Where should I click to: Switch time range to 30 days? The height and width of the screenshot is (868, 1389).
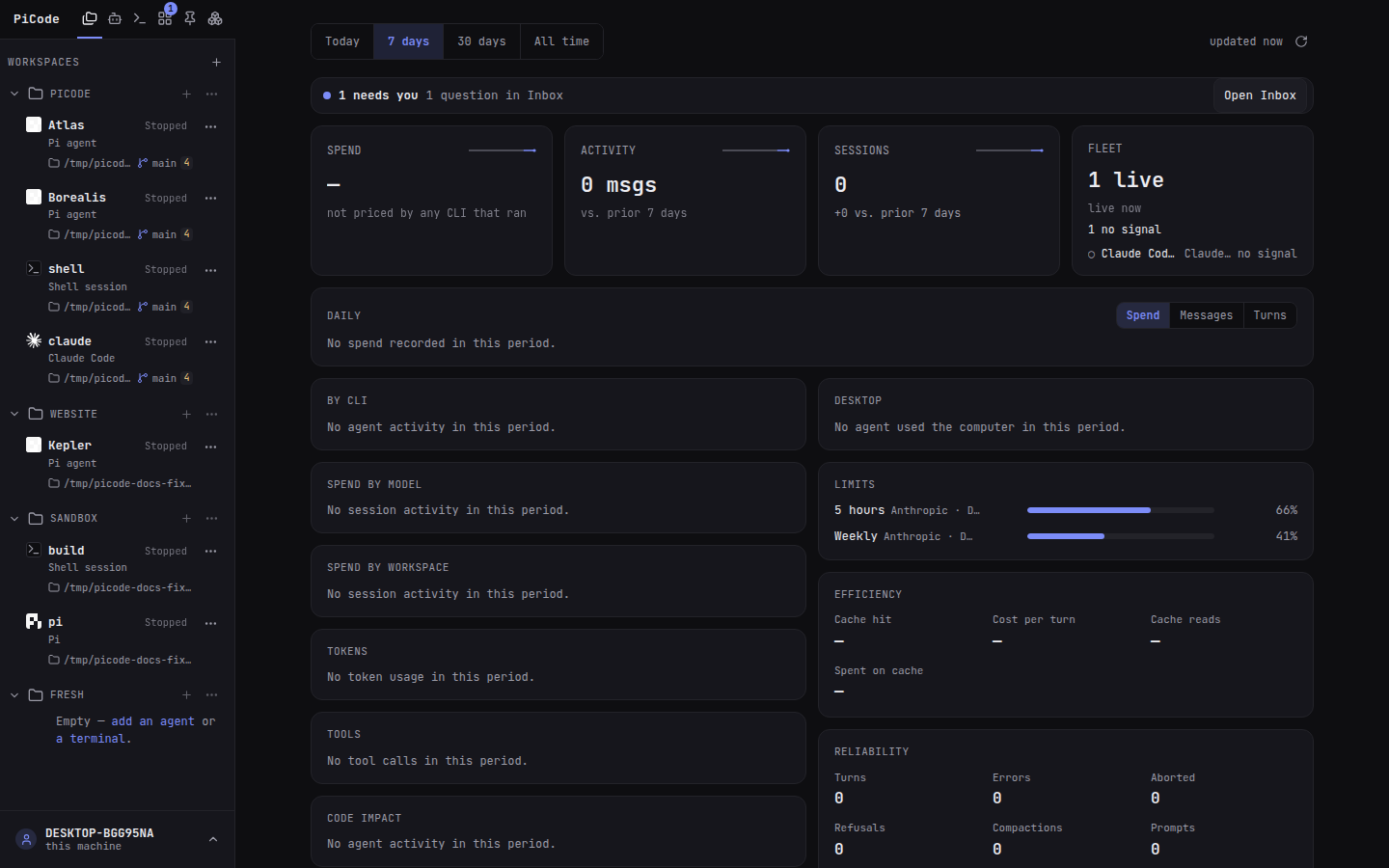[481, 41]
